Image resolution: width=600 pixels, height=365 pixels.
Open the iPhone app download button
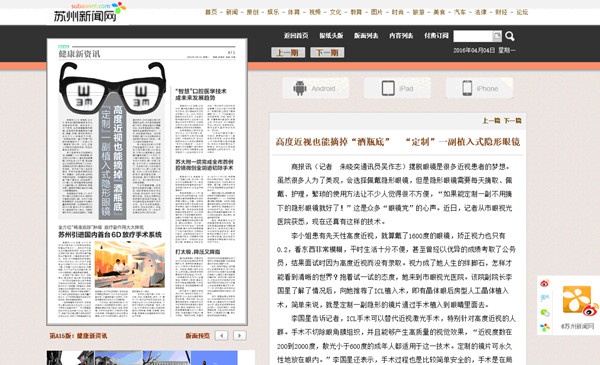tap(479, 88)
